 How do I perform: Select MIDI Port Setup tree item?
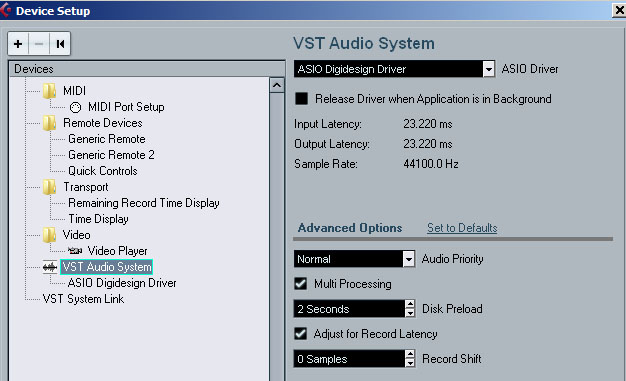click(x=126, y=107)
